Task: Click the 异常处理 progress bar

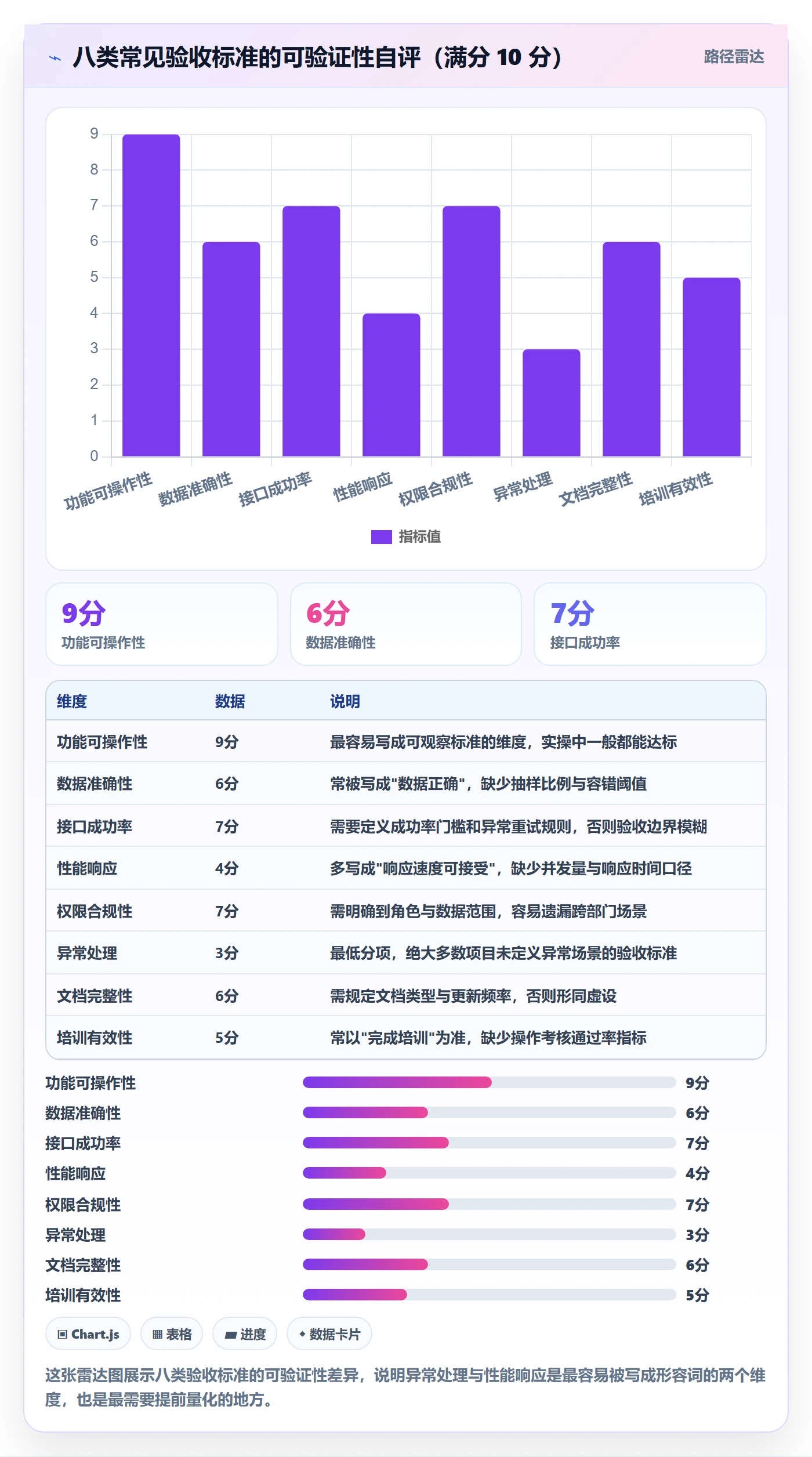Action: [x=490, y=1234]
